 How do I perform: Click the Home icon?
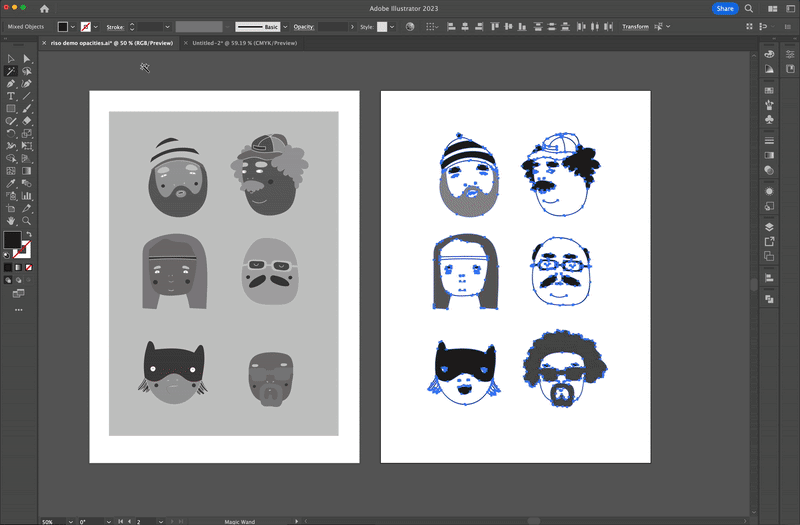coord(44,9)
